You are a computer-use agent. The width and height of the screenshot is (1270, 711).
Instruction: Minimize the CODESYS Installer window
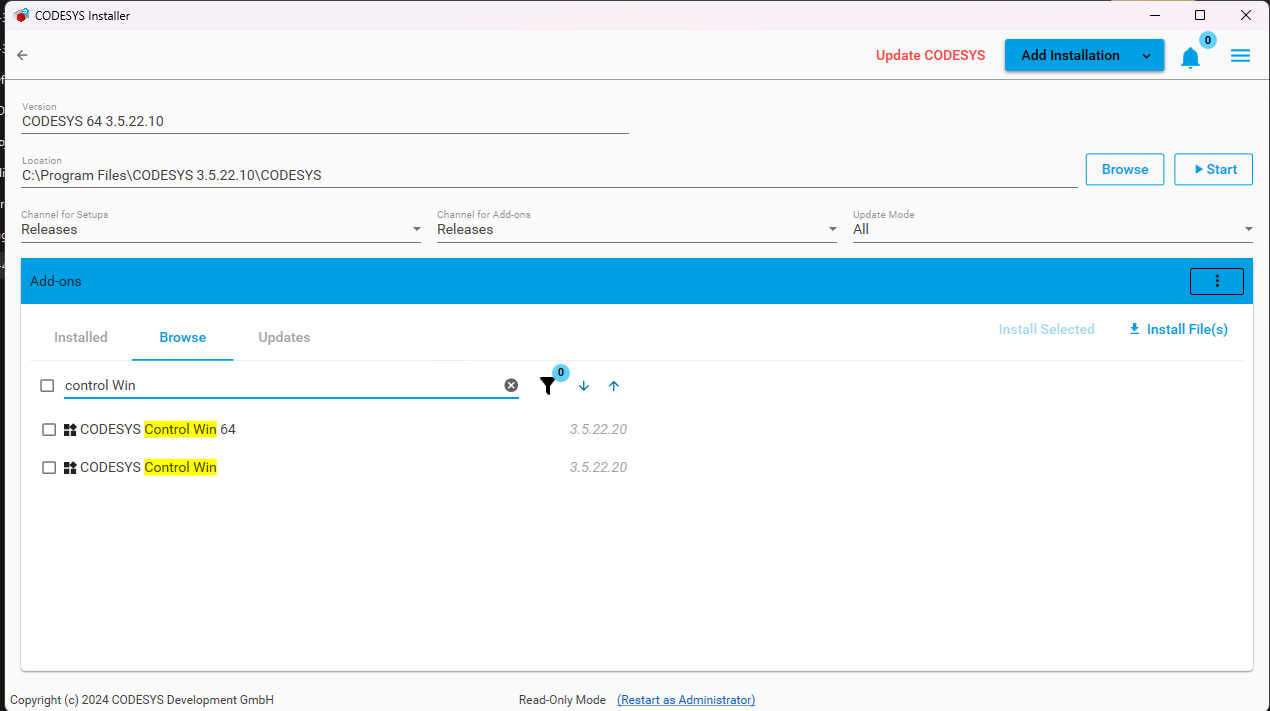point(1155,15)
